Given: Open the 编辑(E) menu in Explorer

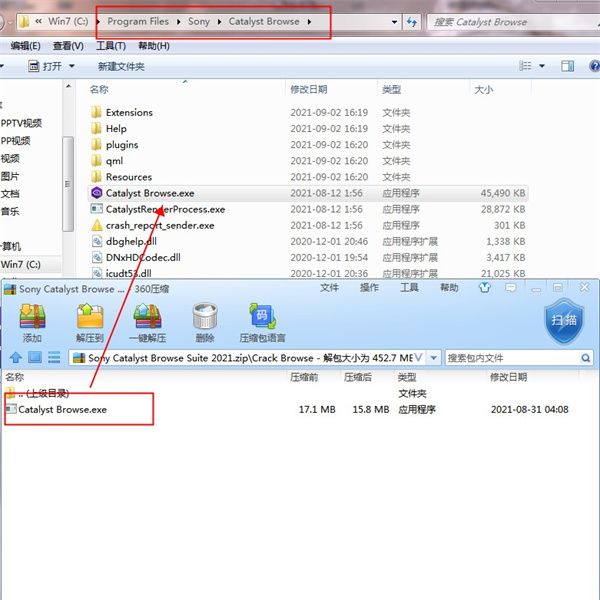Looking at the screenshot, I should [x=25, y=46].
